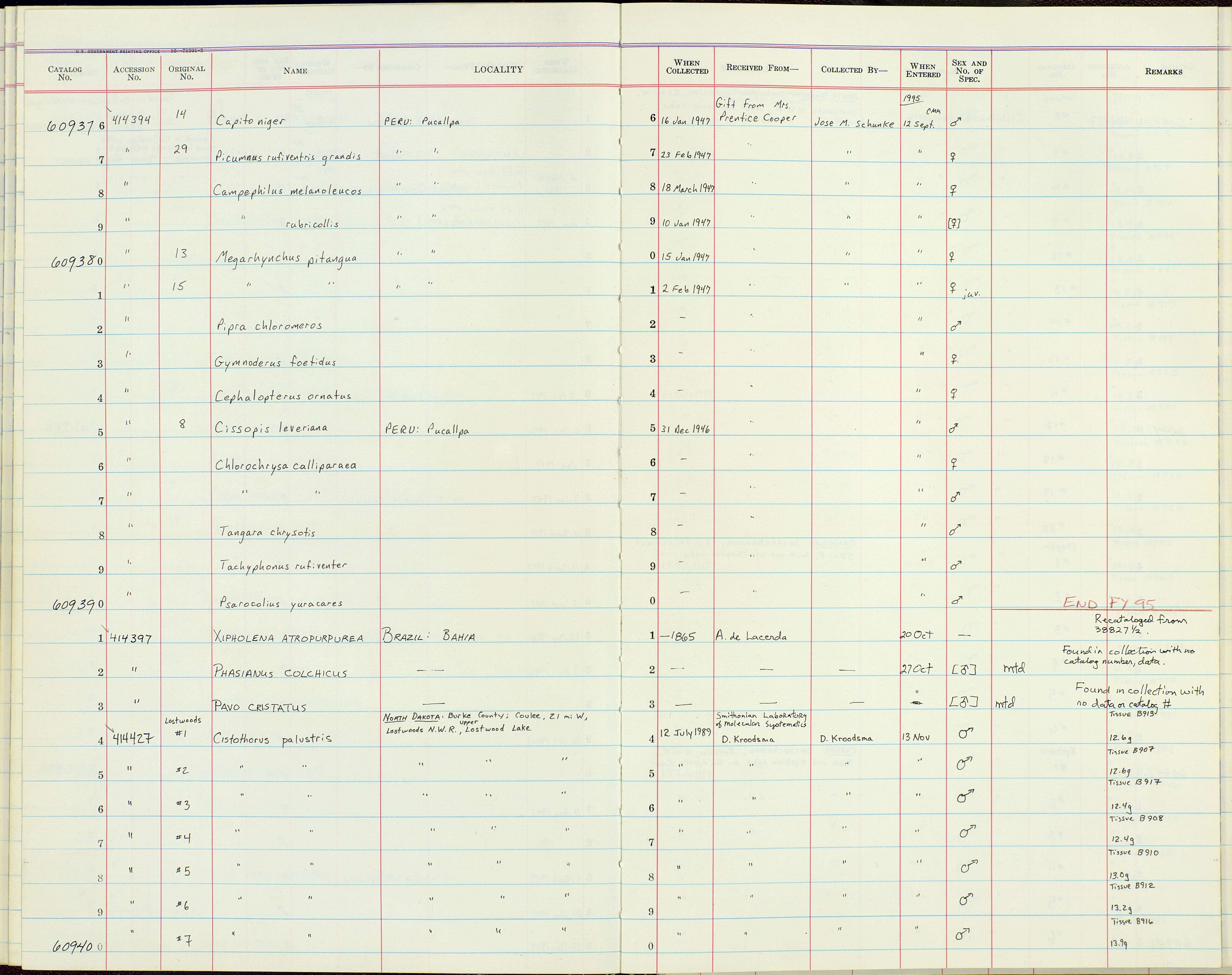
Task: Select the 'Sex and No. of Spec.' header
Action: 969,71
